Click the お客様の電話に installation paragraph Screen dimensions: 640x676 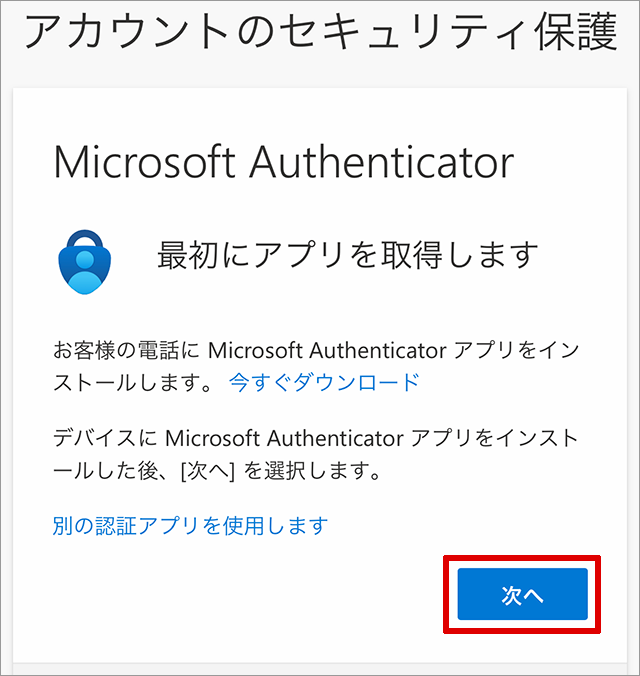click(316, 366)
